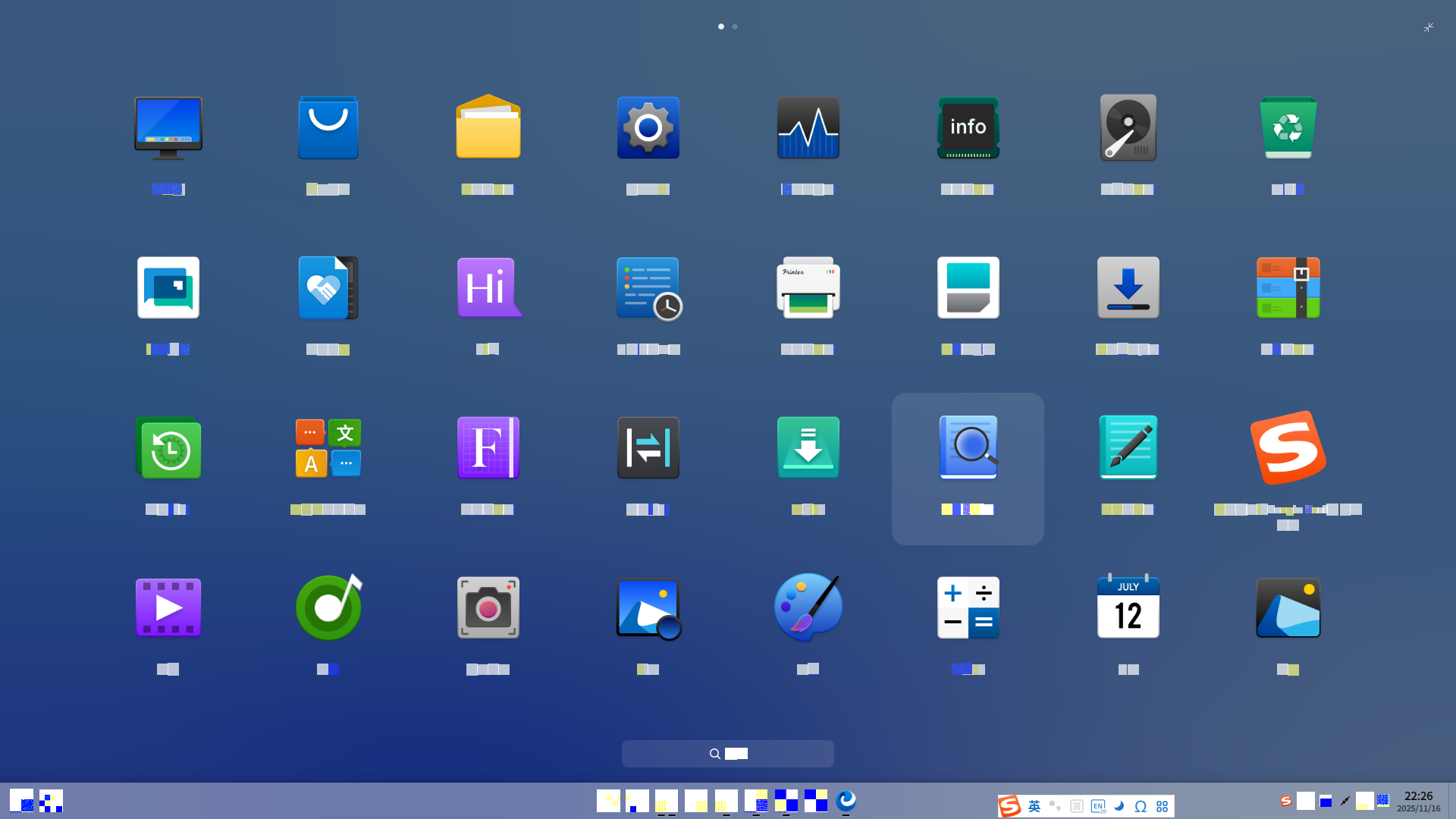Open the purple Movie player icon
The image size is (1456, 819).
pyautogui.click(x=168, y=607)
